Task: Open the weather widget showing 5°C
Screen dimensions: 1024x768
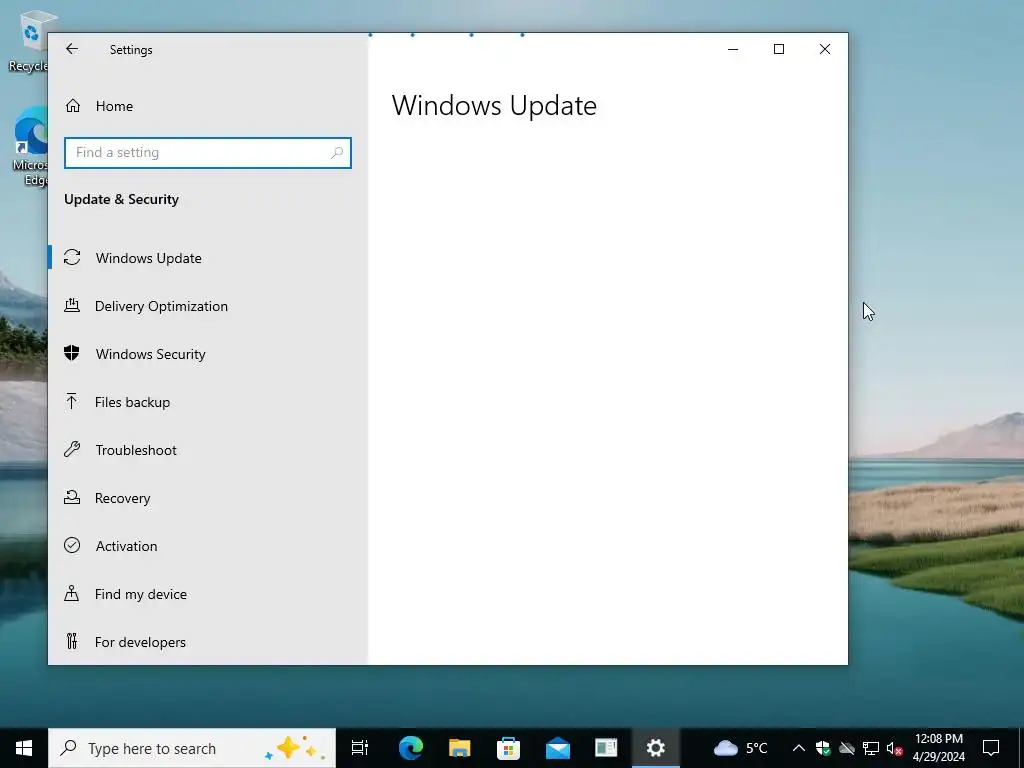Action: pyautogui.click(x=741, y=748)
